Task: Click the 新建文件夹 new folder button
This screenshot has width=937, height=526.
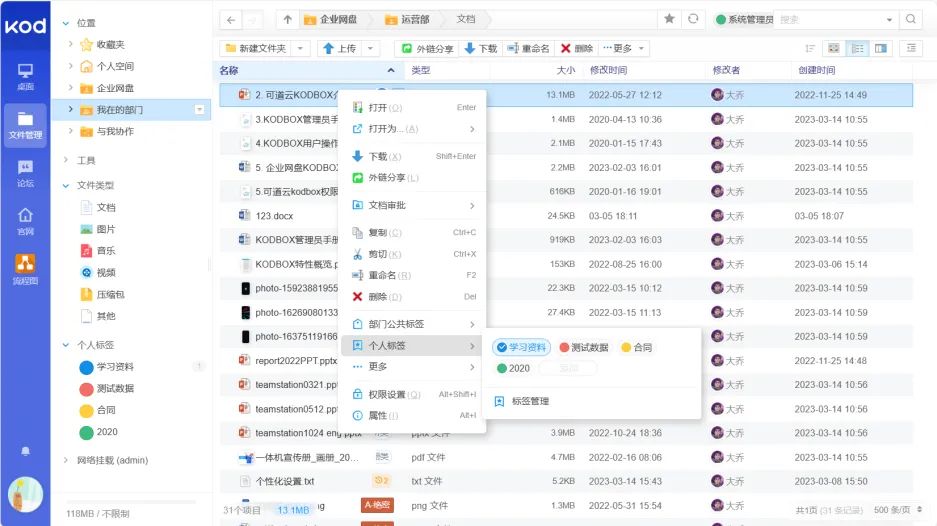Action: point(256,48)
